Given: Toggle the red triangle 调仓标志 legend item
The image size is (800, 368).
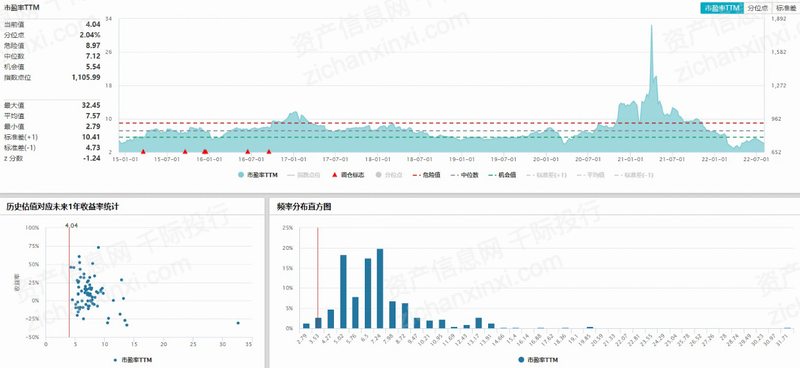Looking at the screenshot, I should (348, 175).
